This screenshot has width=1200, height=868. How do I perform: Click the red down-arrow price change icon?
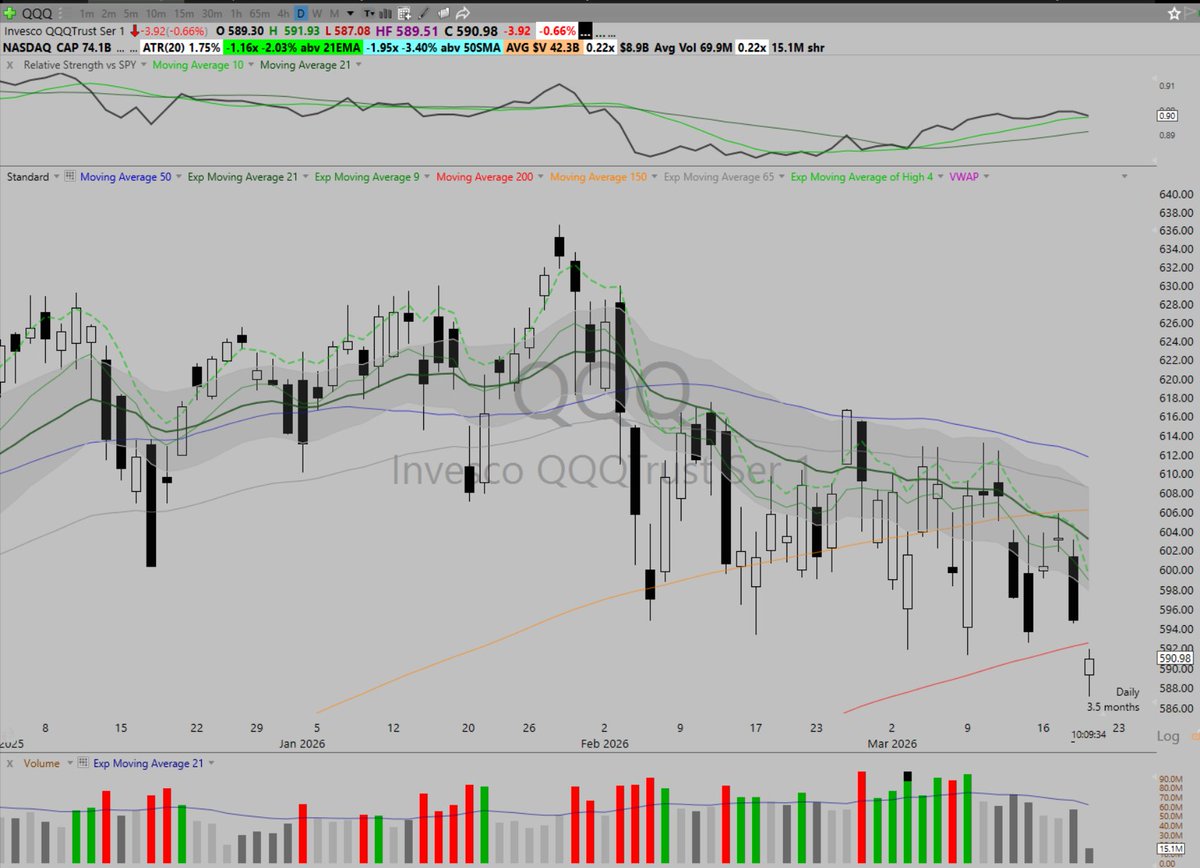[134, 31]
